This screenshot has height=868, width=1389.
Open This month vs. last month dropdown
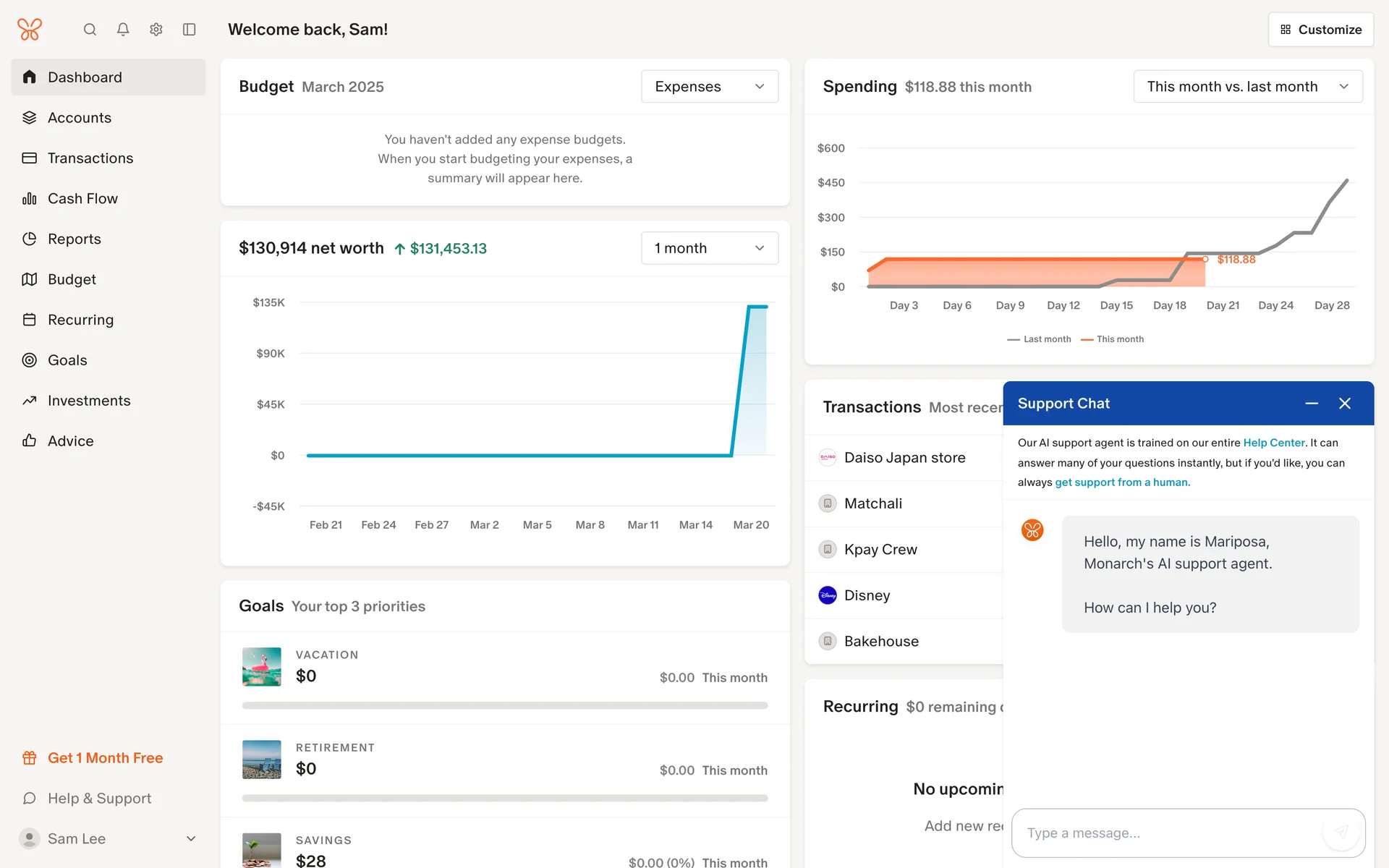point(1247,87)
